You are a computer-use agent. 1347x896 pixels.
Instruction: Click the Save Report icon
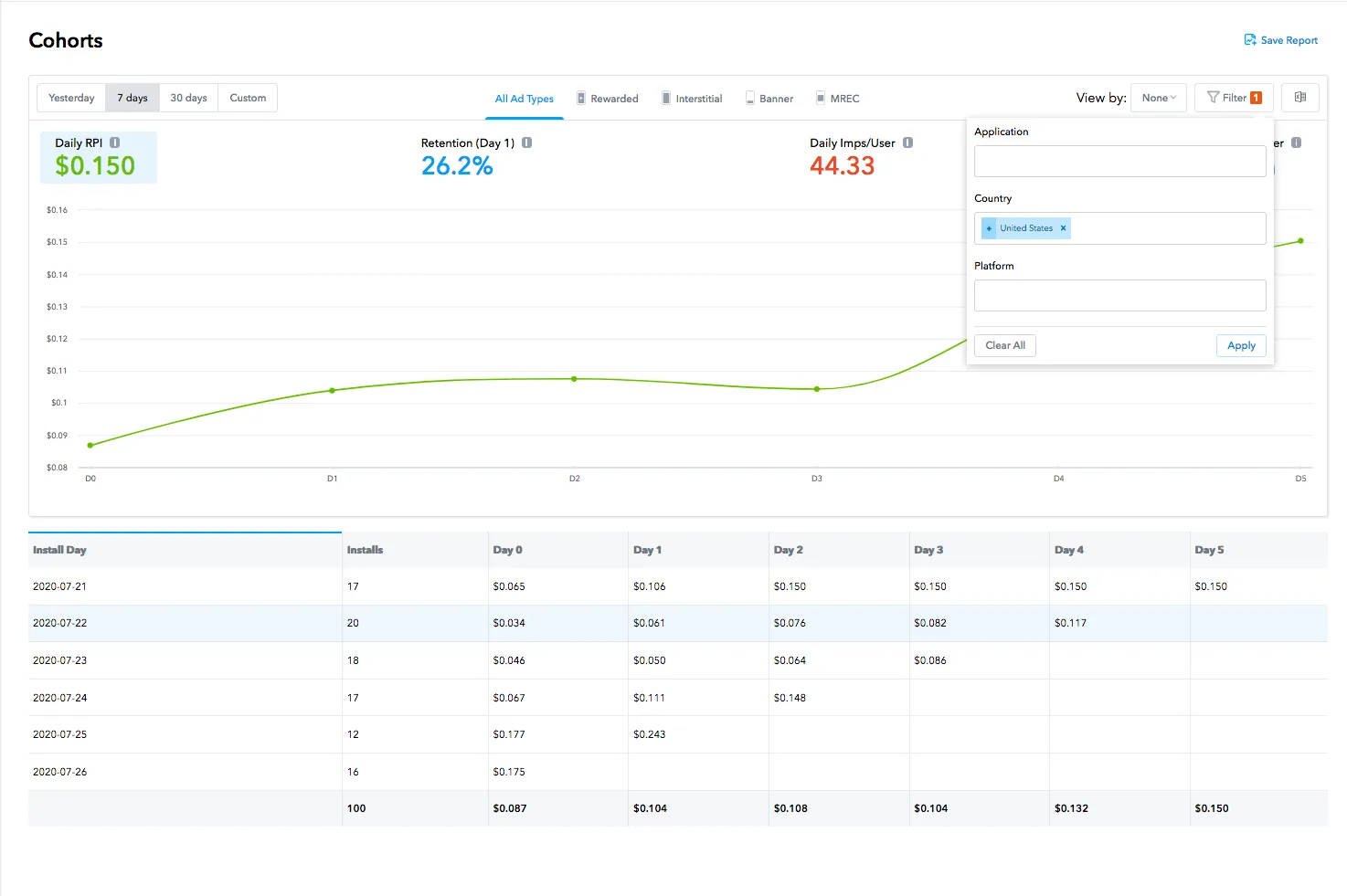[x=1250, y=40]
